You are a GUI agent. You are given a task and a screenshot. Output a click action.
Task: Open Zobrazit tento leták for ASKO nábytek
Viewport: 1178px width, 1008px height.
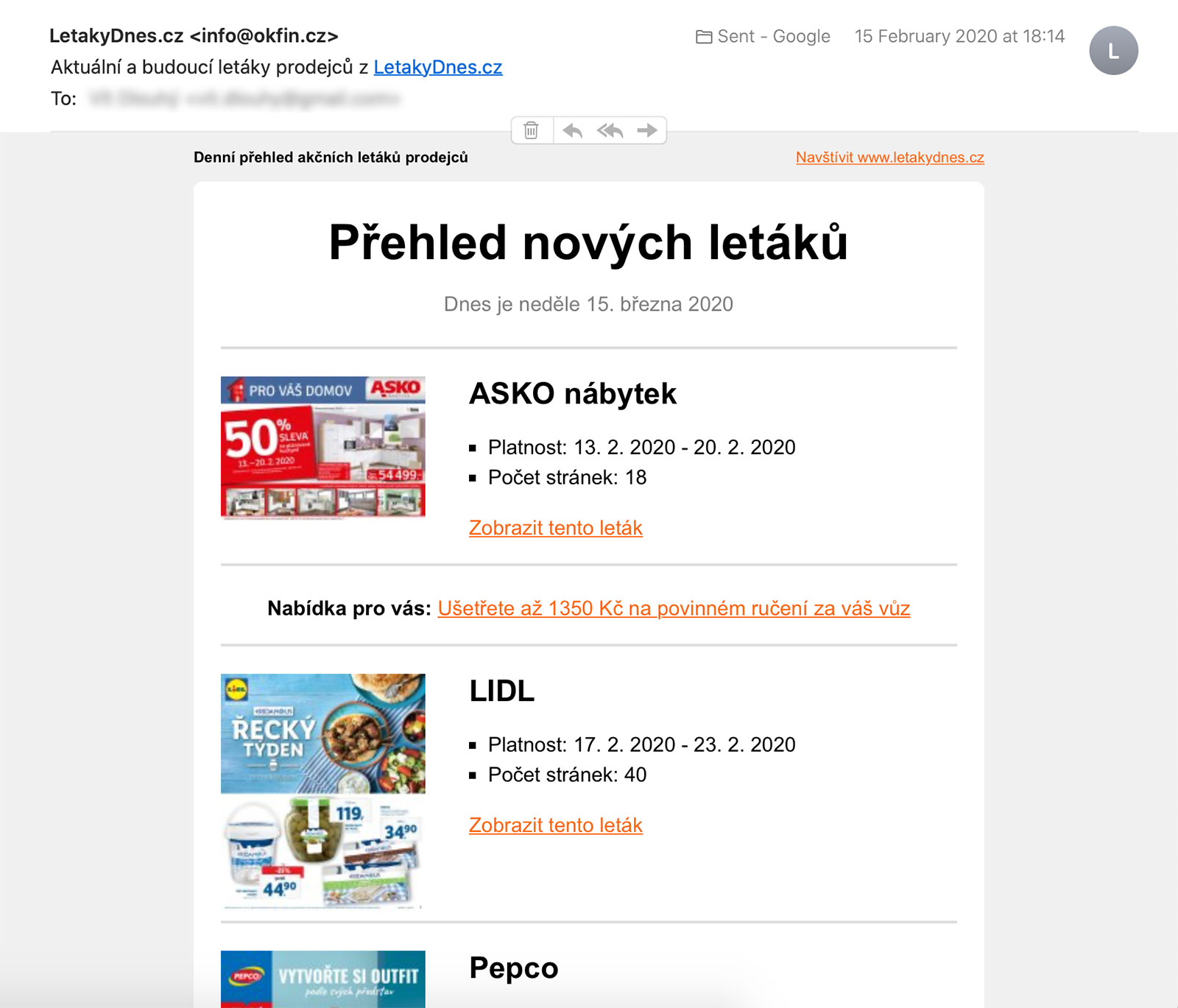[556, 528]
